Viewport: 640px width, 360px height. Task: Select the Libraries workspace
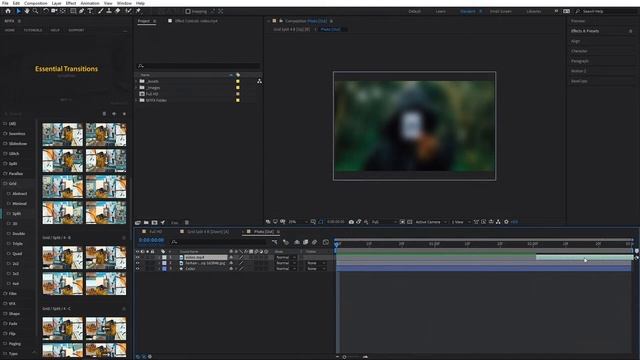(x=533, y=11)
